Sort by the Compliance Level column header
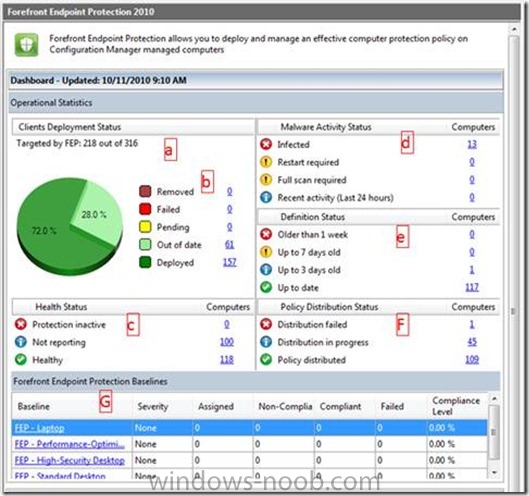Image resolution: width=529 pixels, height=496 pixels. point(456,406)
